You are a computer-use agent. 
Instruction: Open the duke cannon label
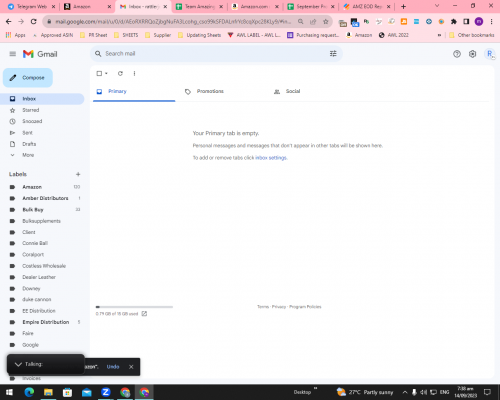click(37, 300)
